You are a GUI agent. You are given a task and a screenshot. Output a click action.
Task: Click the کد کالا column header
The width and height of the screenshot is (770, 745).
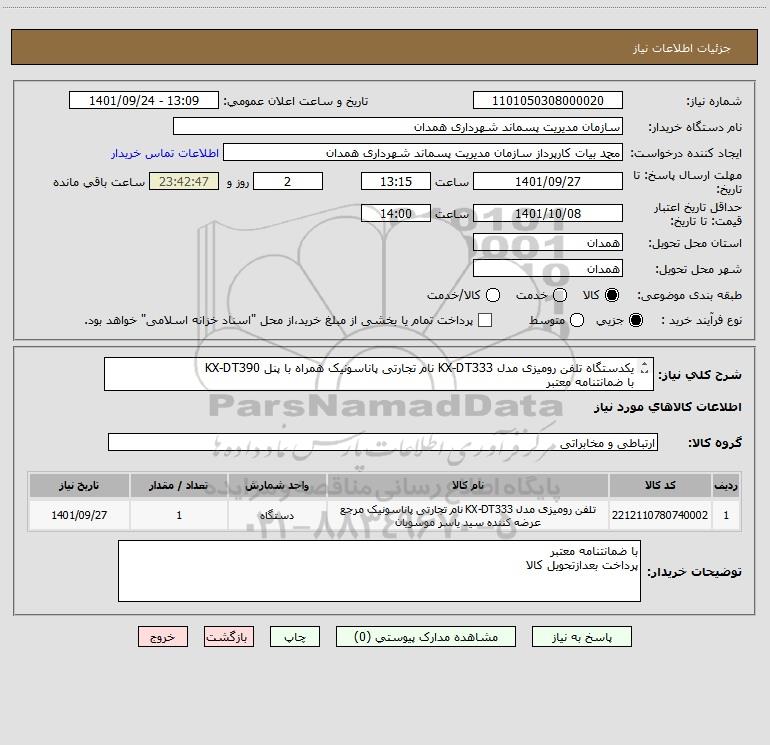pyautogui.click(x=660, y=485)
